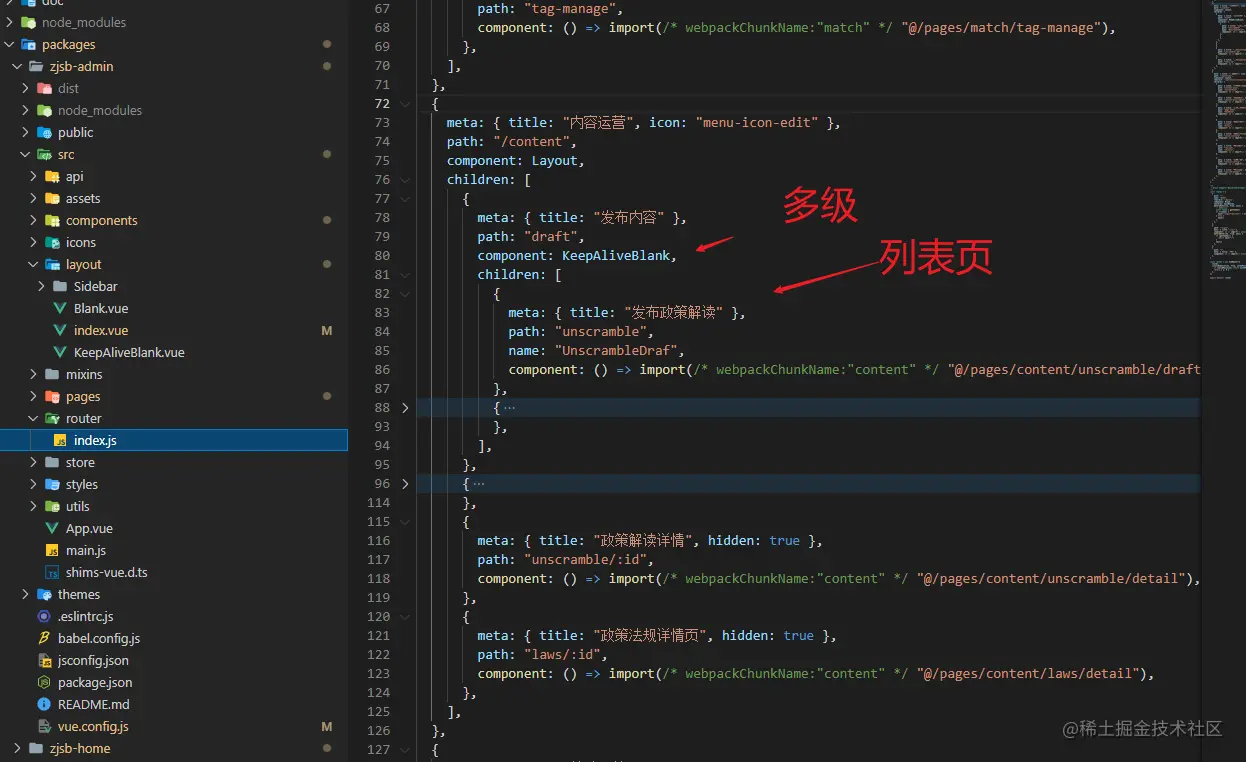Click the JS icon of main.js

53,550
